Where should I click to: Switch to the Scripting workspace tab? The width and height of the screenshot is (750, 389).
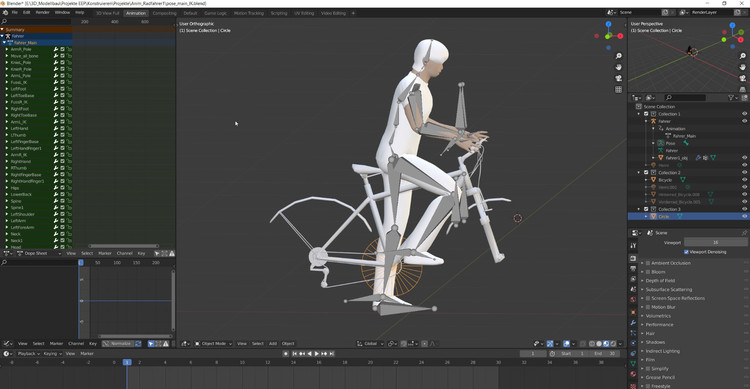[x=279, y=13]
